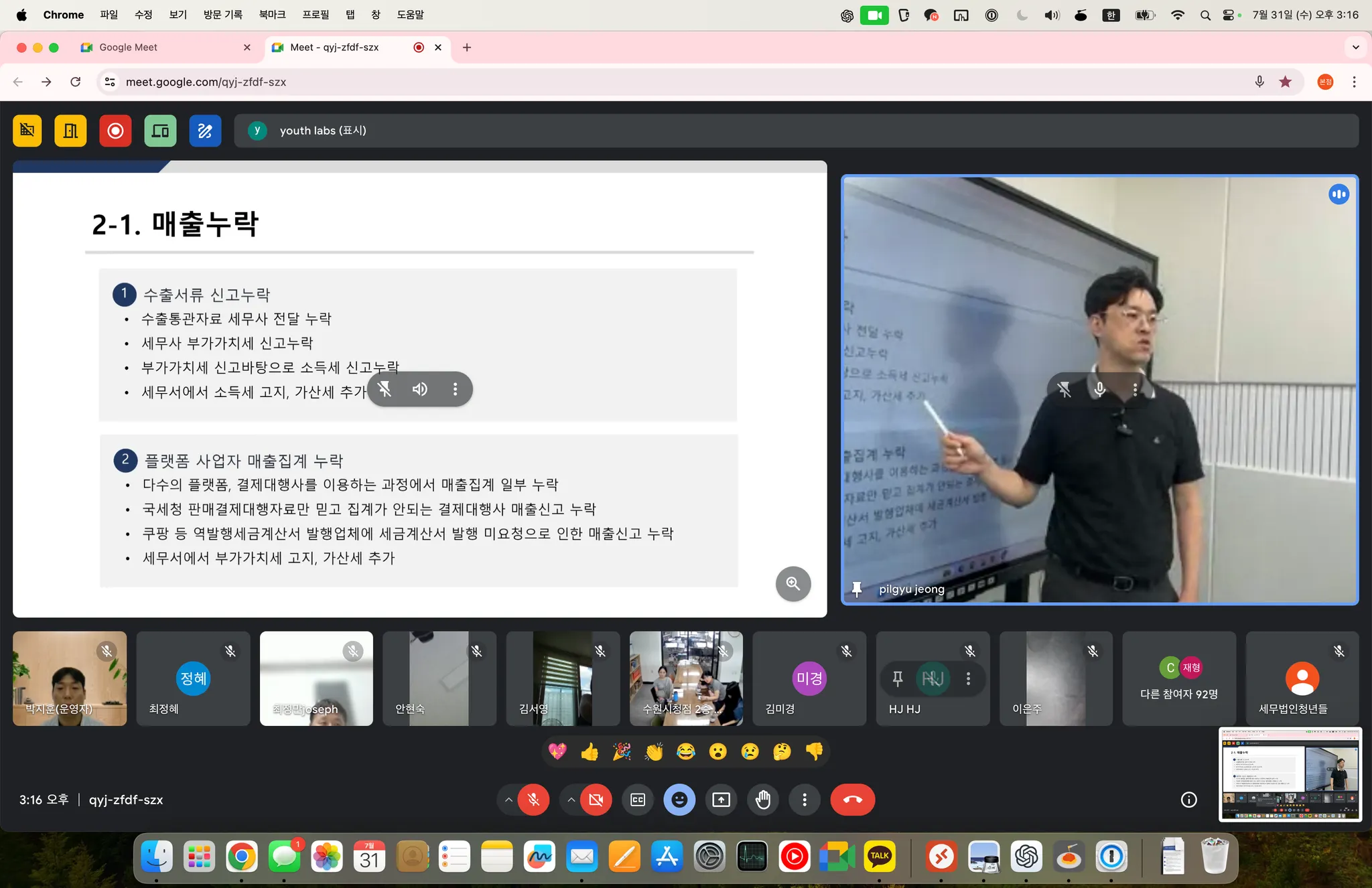Raise hand using the hand icon

point(763,800)
